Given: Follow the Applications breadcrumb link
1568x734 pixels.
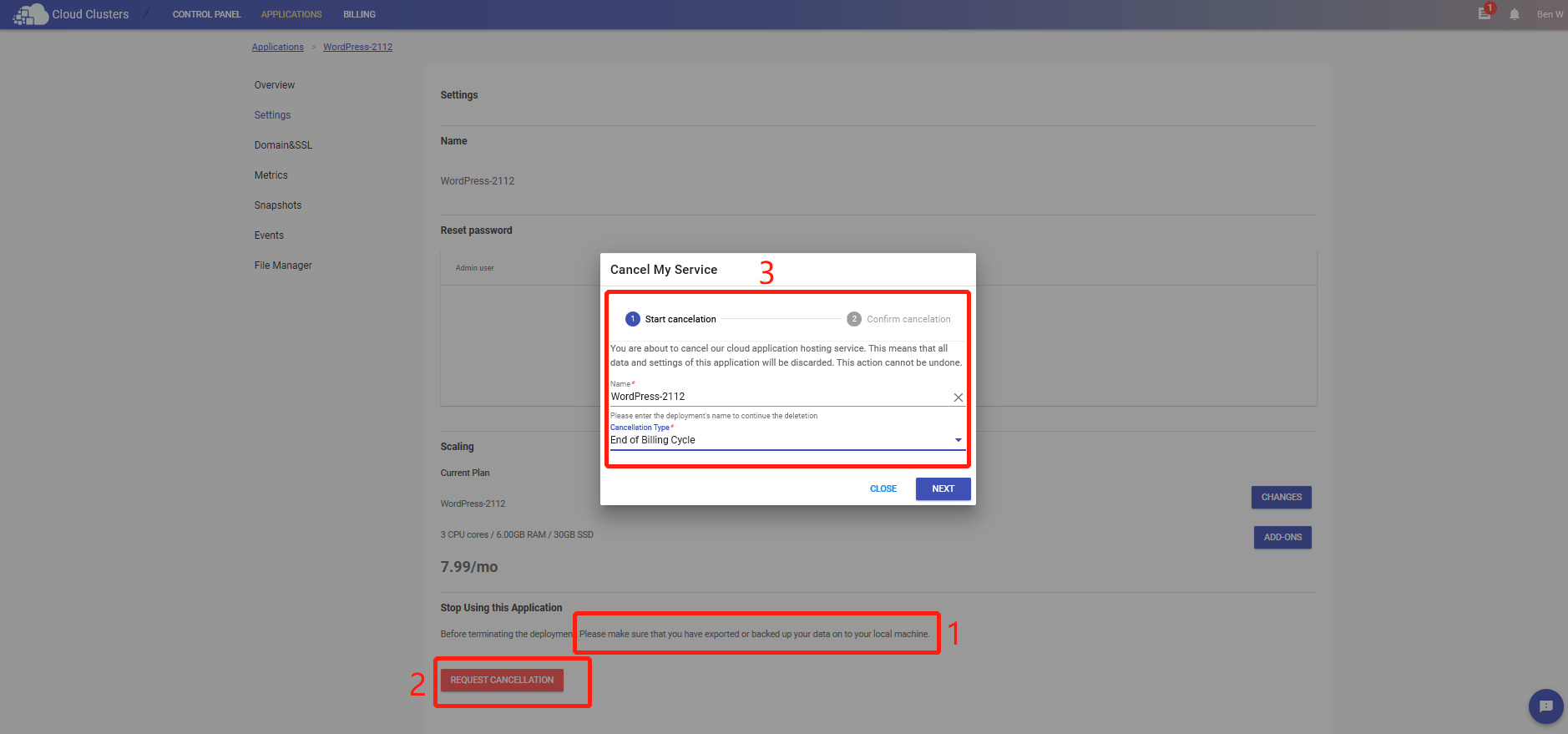Looking at the screenshot, I should coord(278,47).
